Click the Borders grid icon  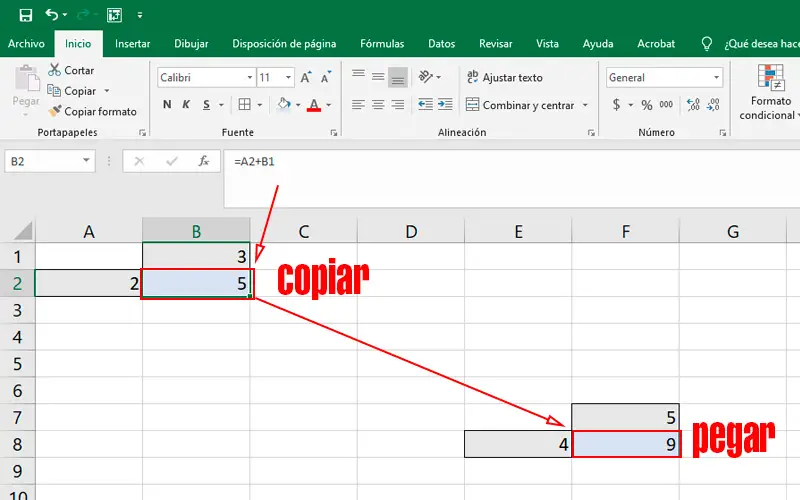[x=244, y=105]
